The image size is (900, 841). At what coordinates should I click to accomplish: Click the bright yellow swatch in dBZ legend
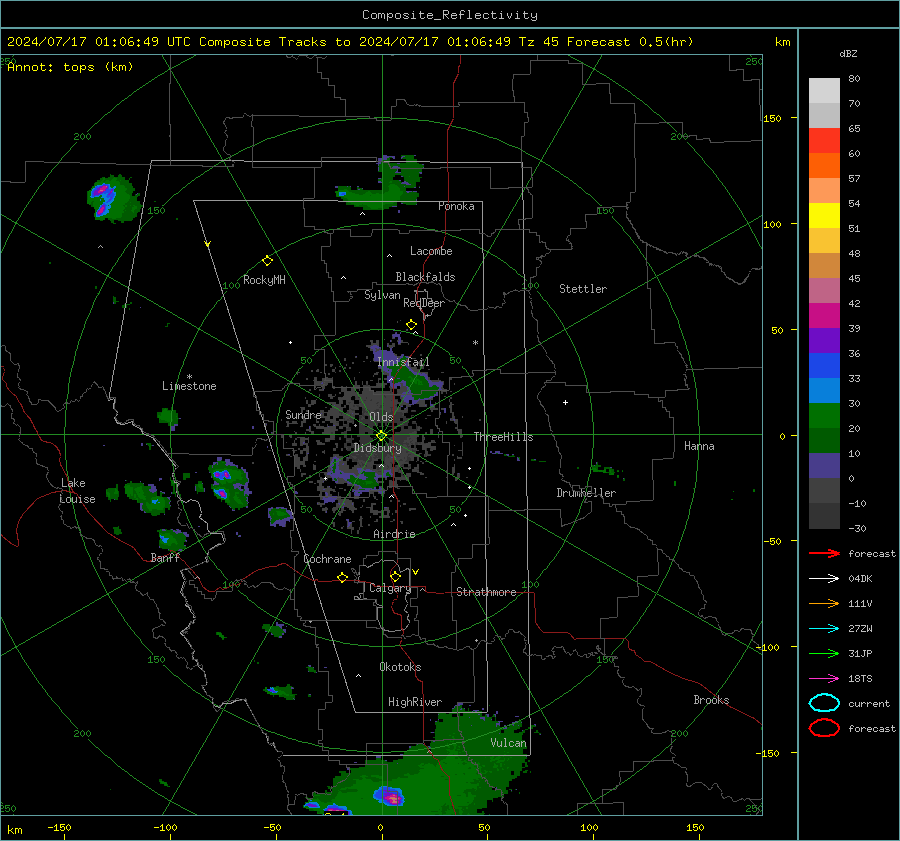[824, 216]
